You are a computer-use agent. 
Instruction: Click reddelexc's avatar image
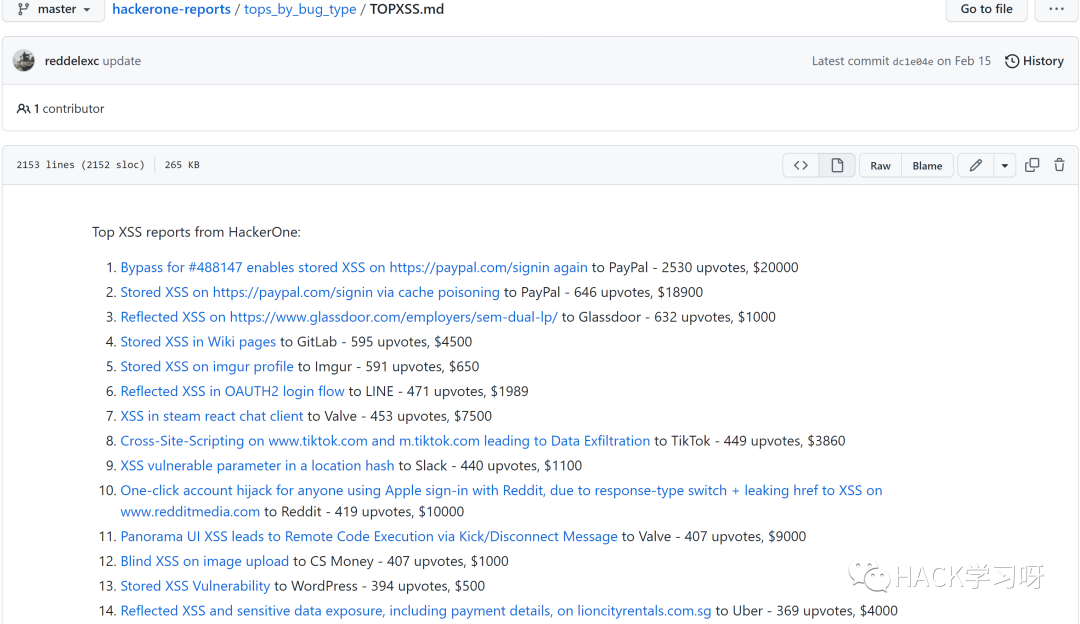click(x=24, y=61)
